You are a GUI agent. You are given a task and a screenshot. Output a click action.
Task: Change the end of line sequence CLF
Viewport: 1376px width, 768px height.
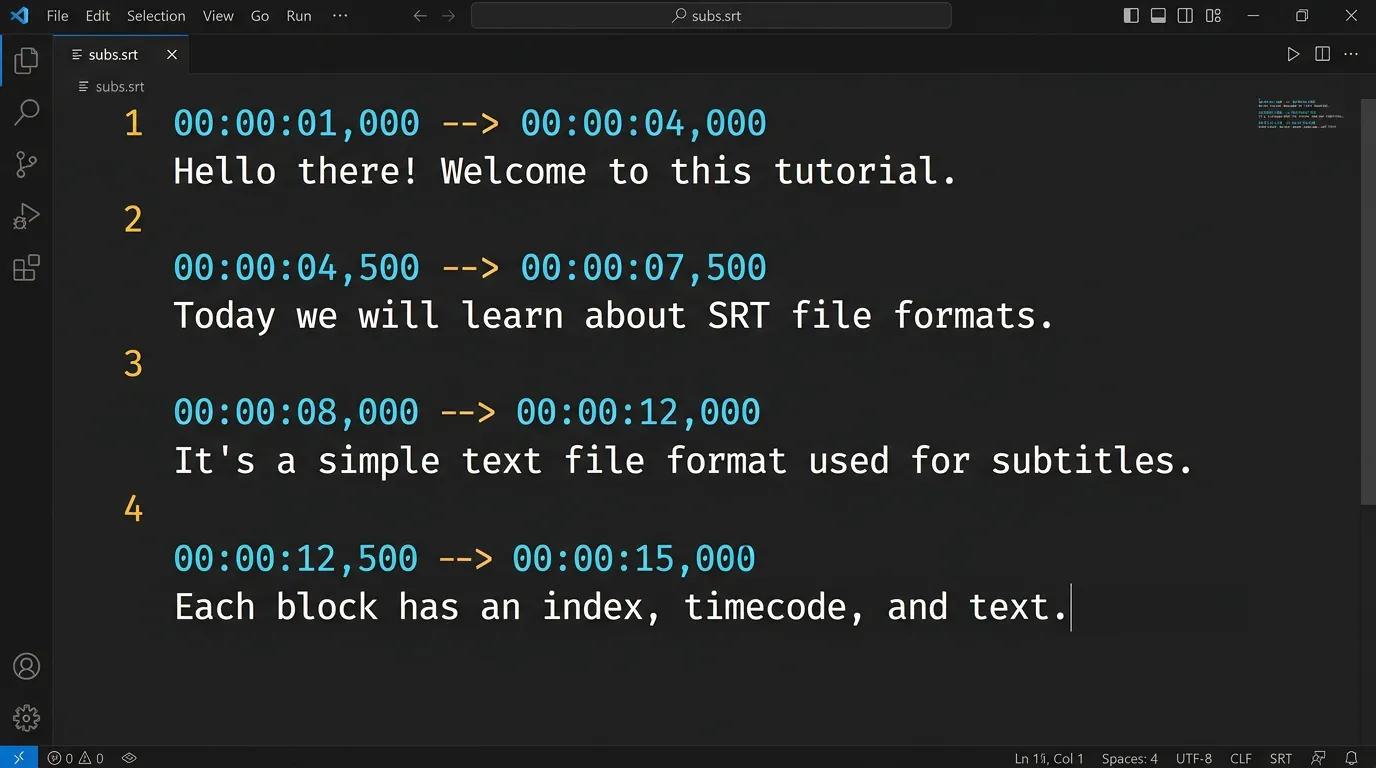[x=1241, y=758]
